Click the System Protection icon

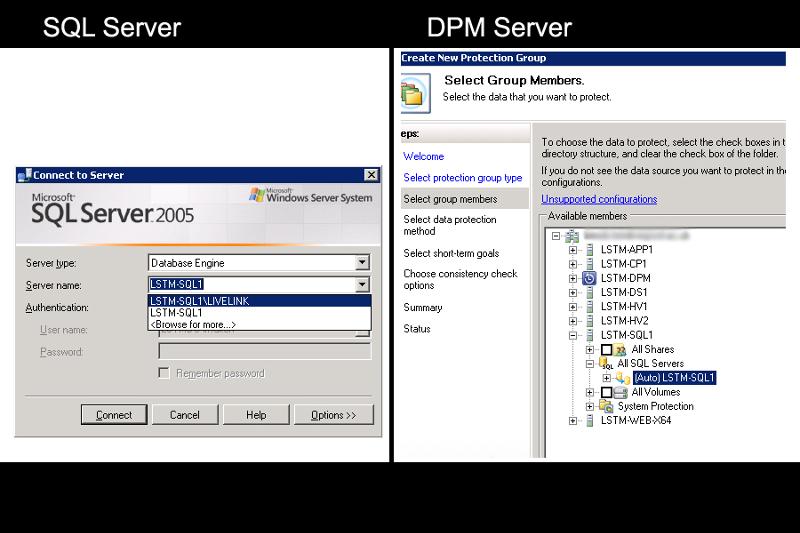click(x=606, y=407)
